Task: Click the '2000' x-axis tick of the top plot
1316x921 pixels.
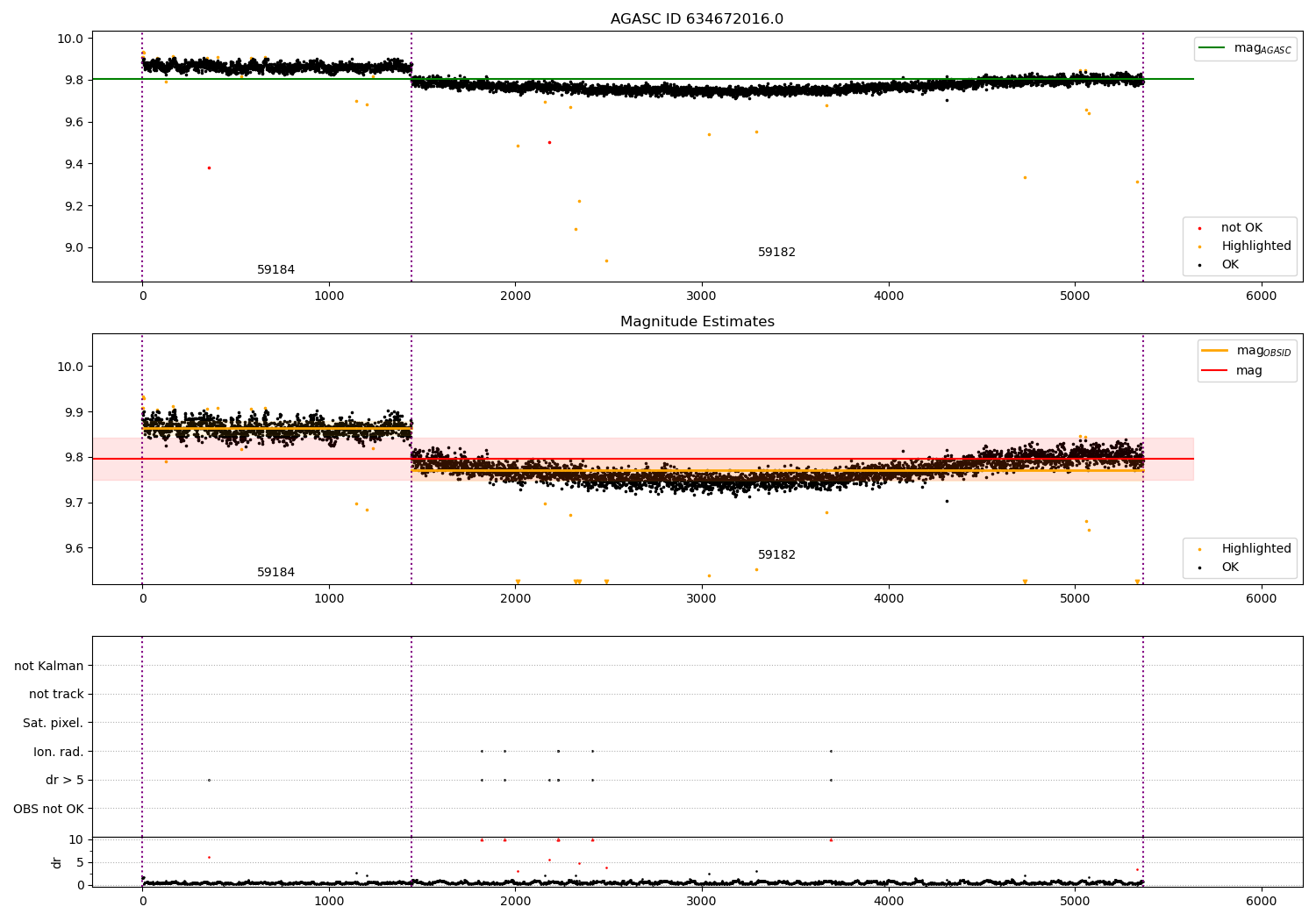Action: coord(516,296)
